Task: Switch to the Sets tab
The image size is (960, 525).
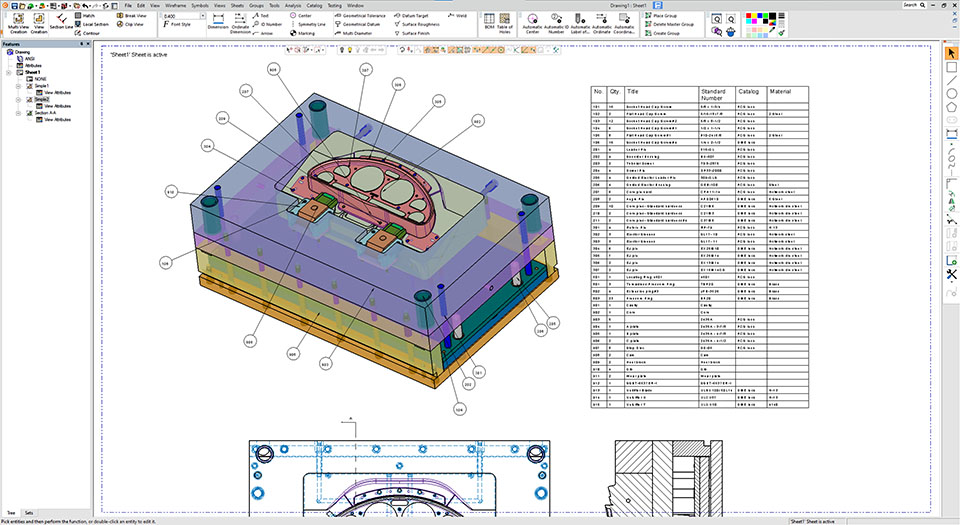Action: click(29, 513)
